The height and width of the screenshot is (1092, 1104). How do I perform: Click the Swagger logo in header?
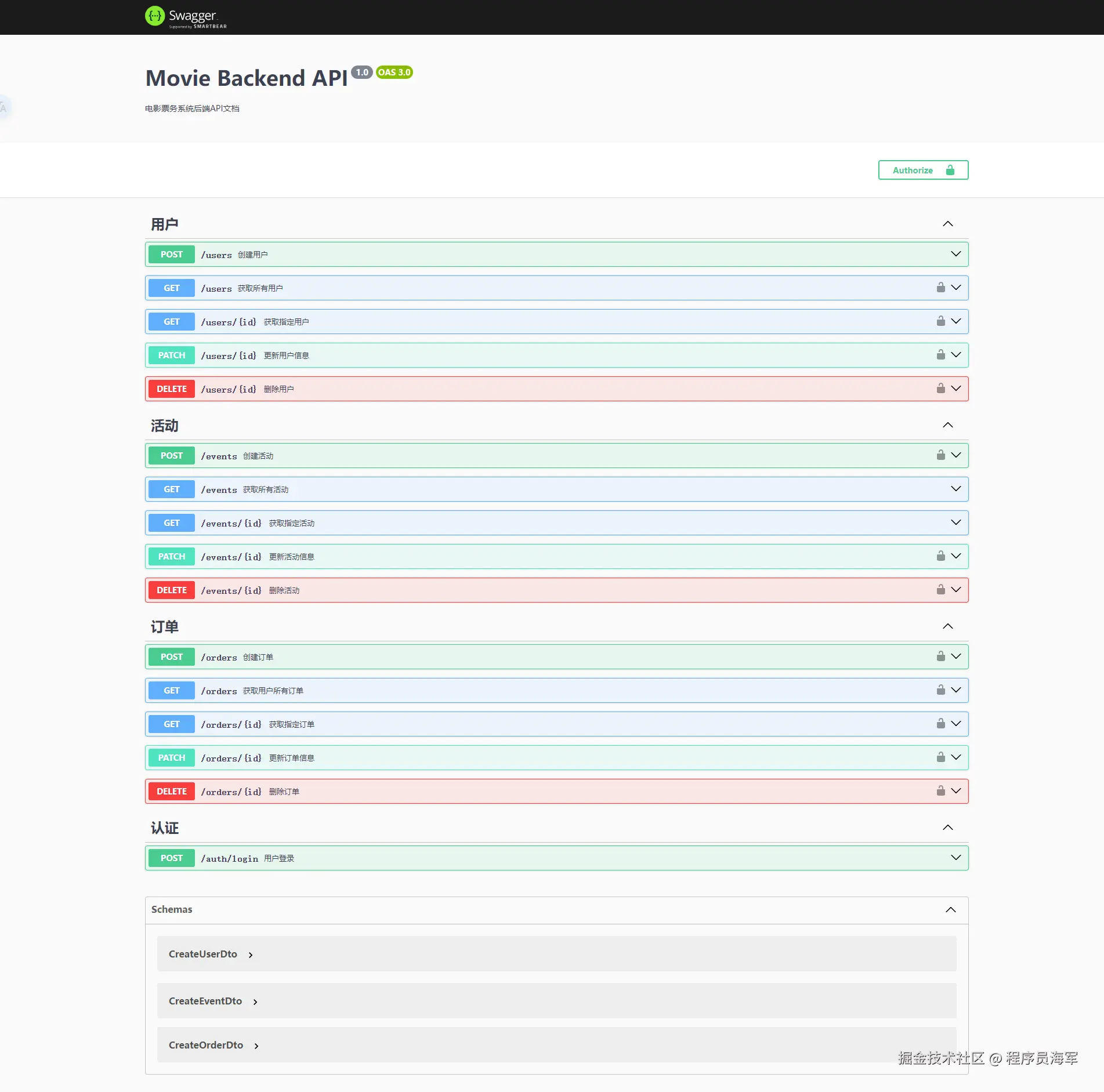tap(185, 17)
